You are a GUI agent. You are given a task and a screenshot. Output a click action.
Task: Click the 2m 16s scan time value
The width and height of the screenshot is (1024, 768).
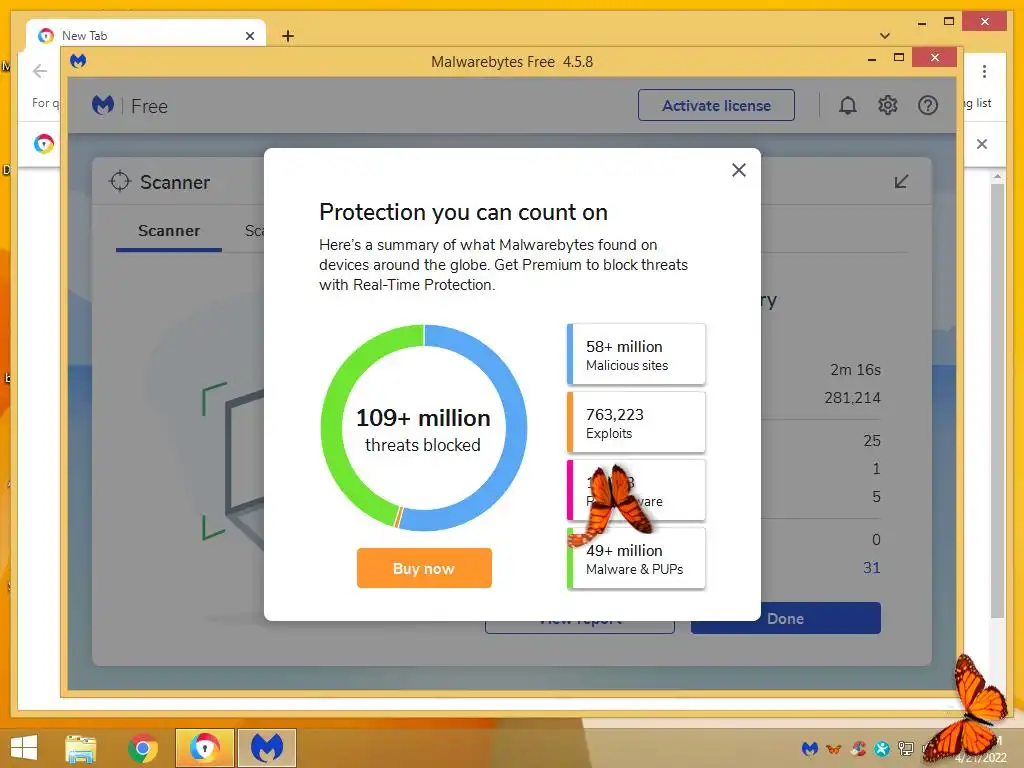coord(856,370)
